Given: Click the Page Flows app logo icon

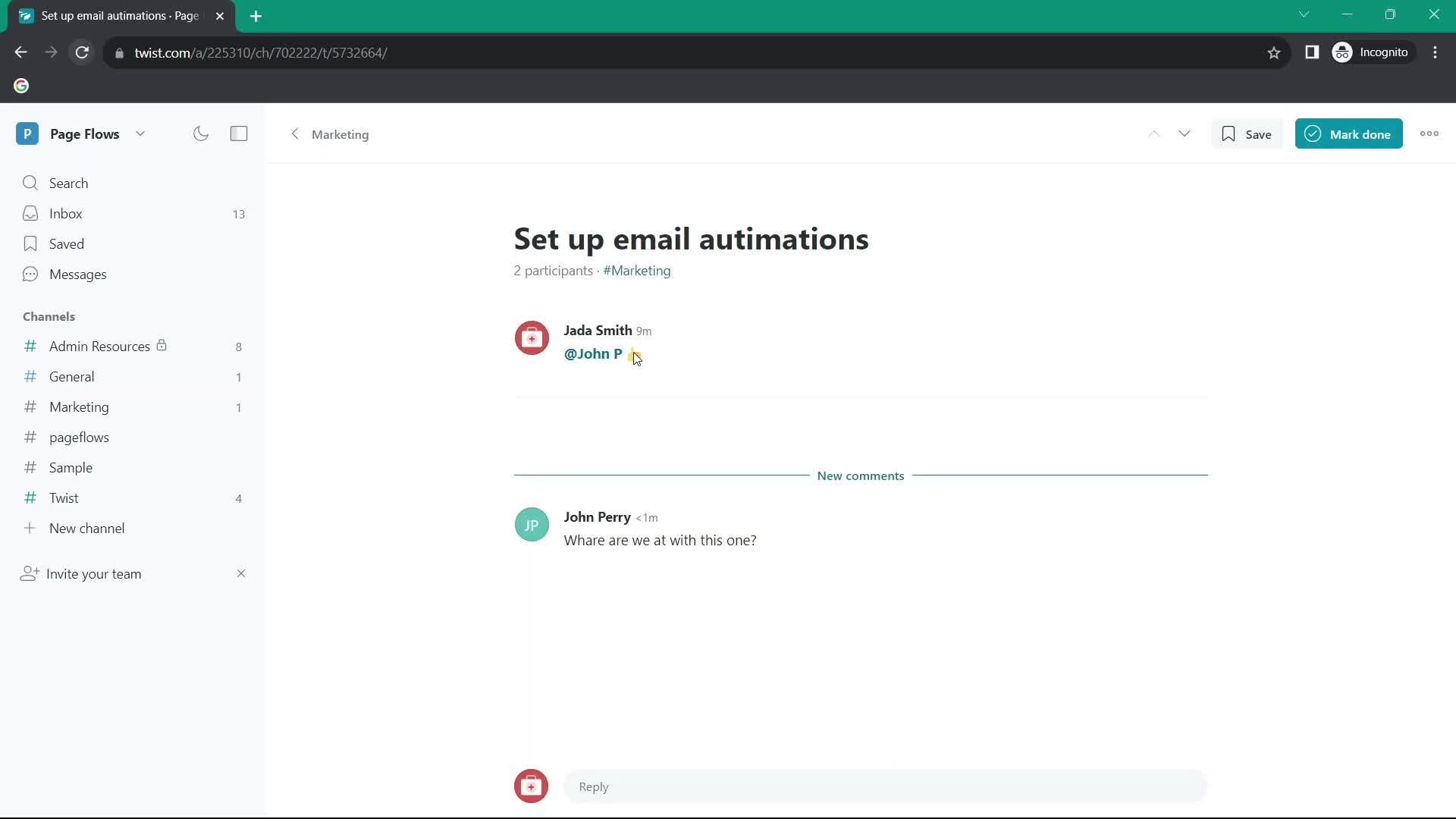Looking at the screenshot, I should [27, 133].
